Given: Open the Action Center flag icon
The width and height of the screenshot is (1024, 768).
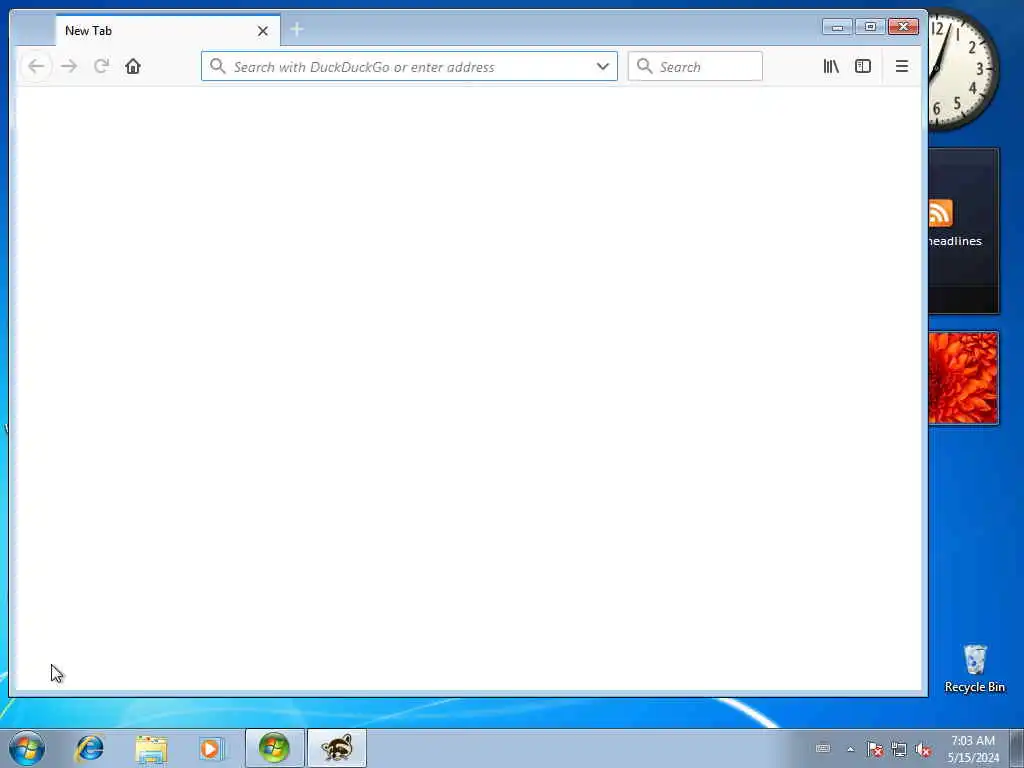Looking at the screenshot, I should pyautogui.click(x=874, y=749).
